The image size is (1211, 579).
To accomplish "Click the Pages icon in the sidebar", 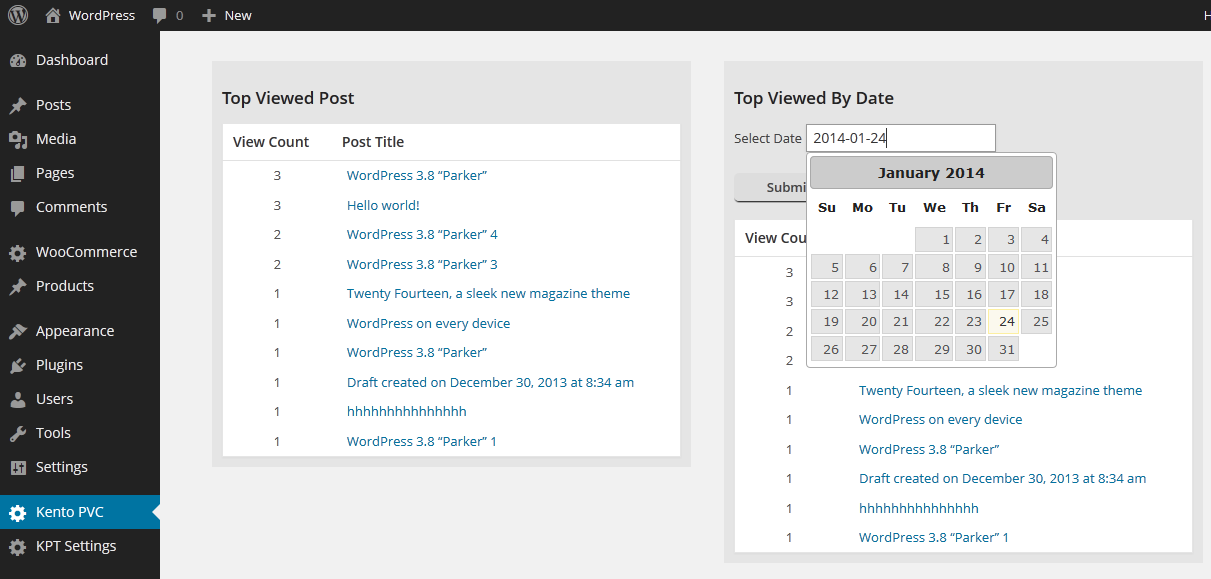I will pos(18,174).
